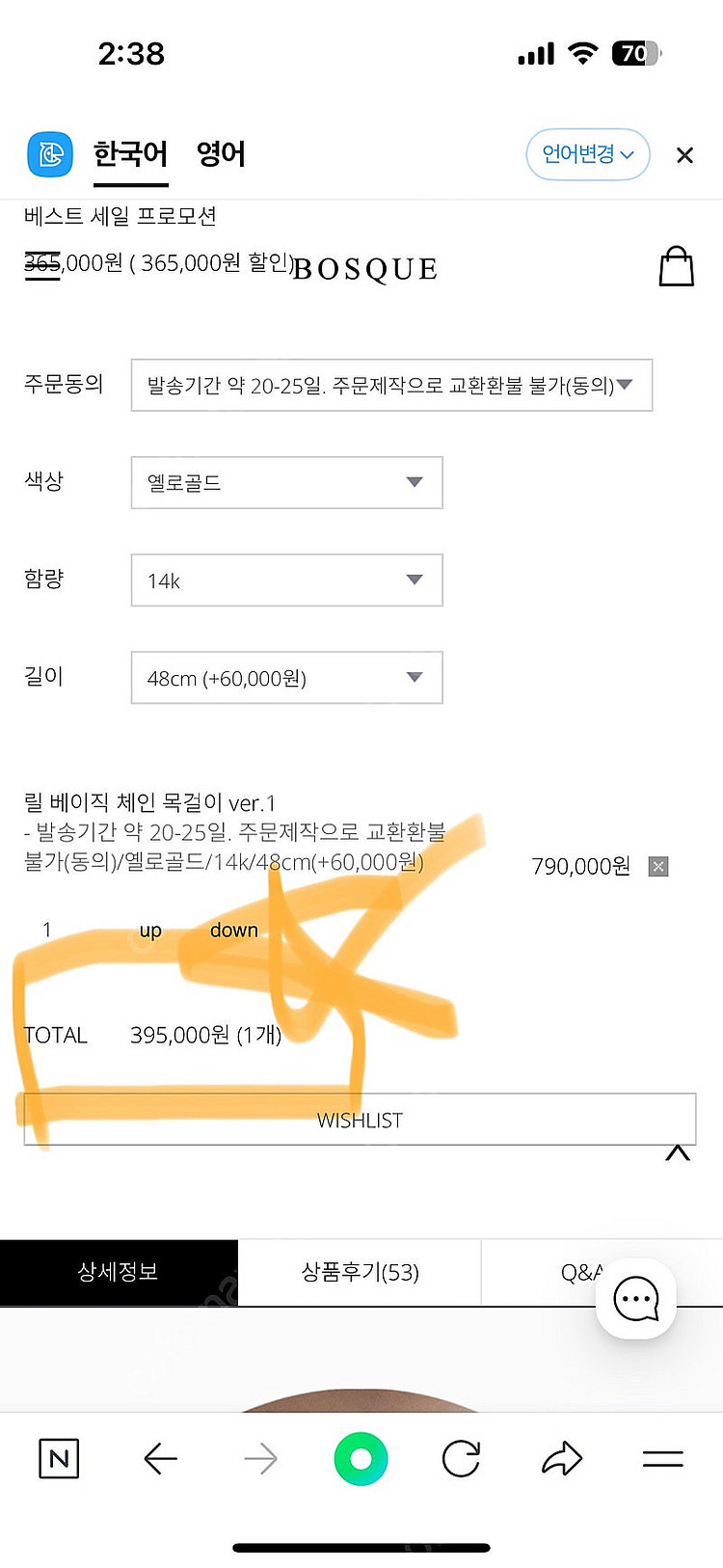Open the 길이 48cm length dropdown
Viewport: 723px width, 1568px height.
tap(286, 677)
